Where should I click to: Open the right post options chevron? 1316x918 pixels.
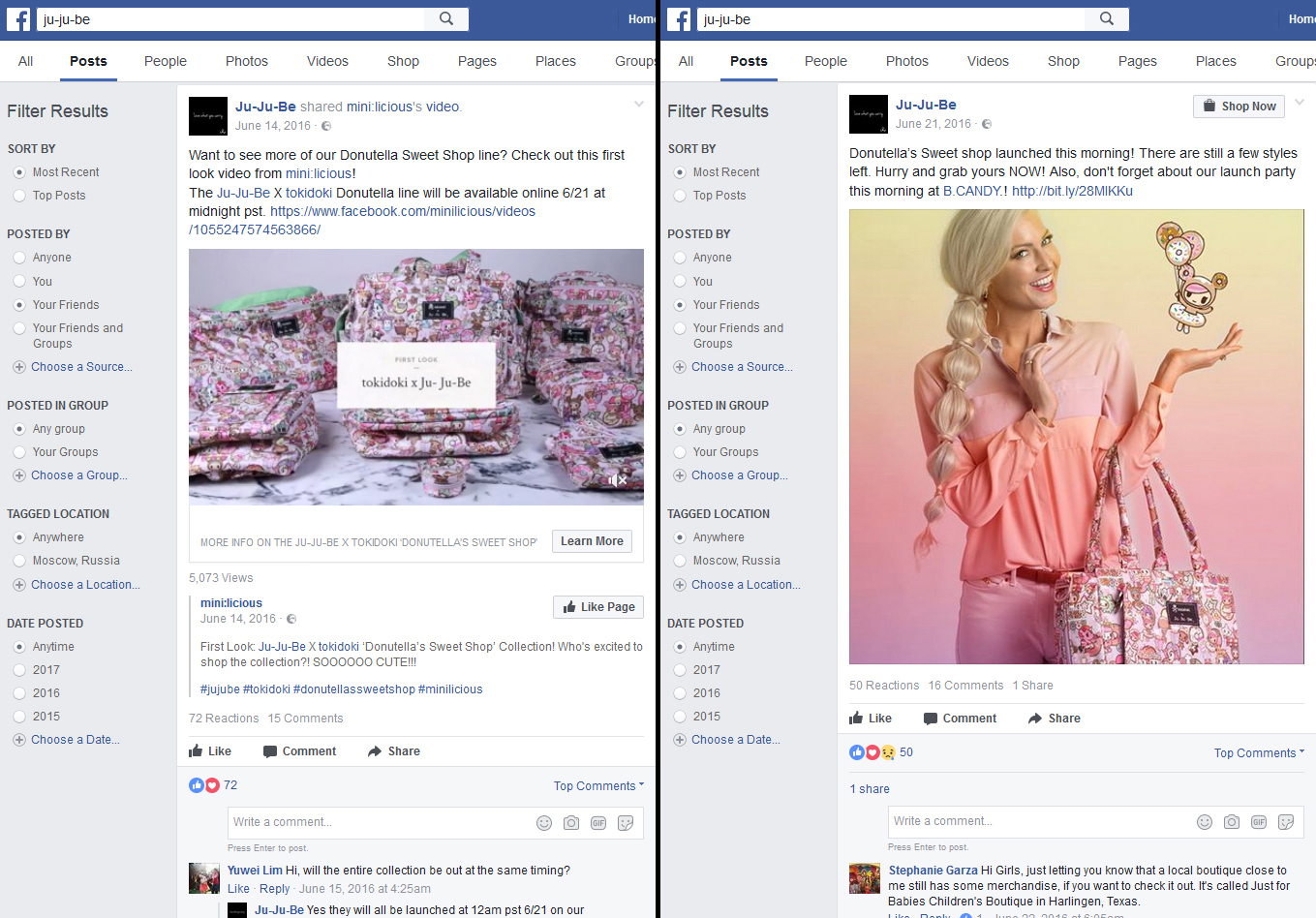pos(1299,102)
